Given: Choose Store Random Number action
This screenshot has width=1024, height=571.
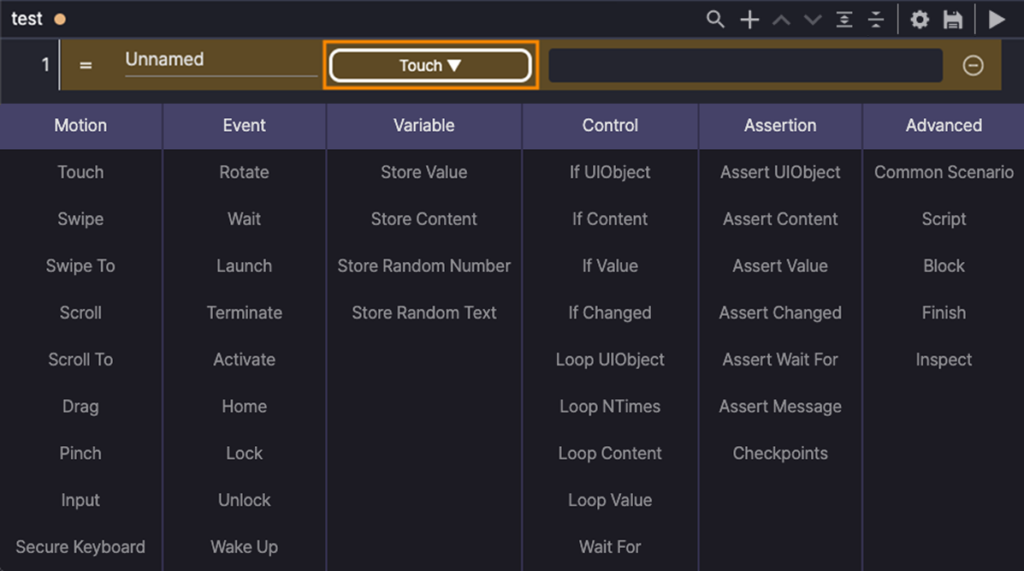Looking at the screenshot, I should click(424, 266).
